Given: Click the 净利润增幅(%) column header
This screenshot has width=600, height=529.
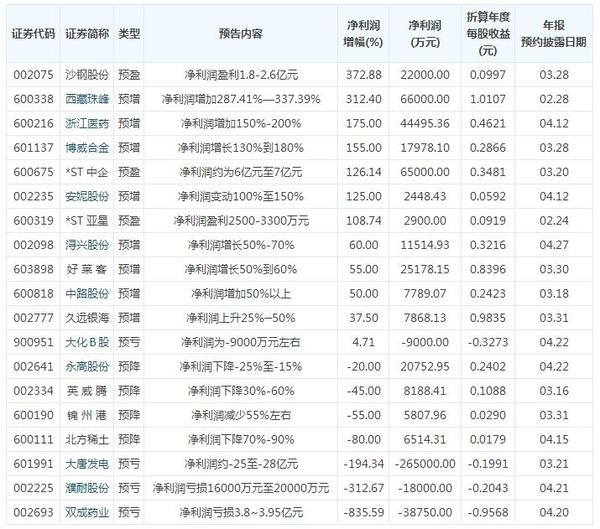Looking at the screenshot, I should [363, 34].
